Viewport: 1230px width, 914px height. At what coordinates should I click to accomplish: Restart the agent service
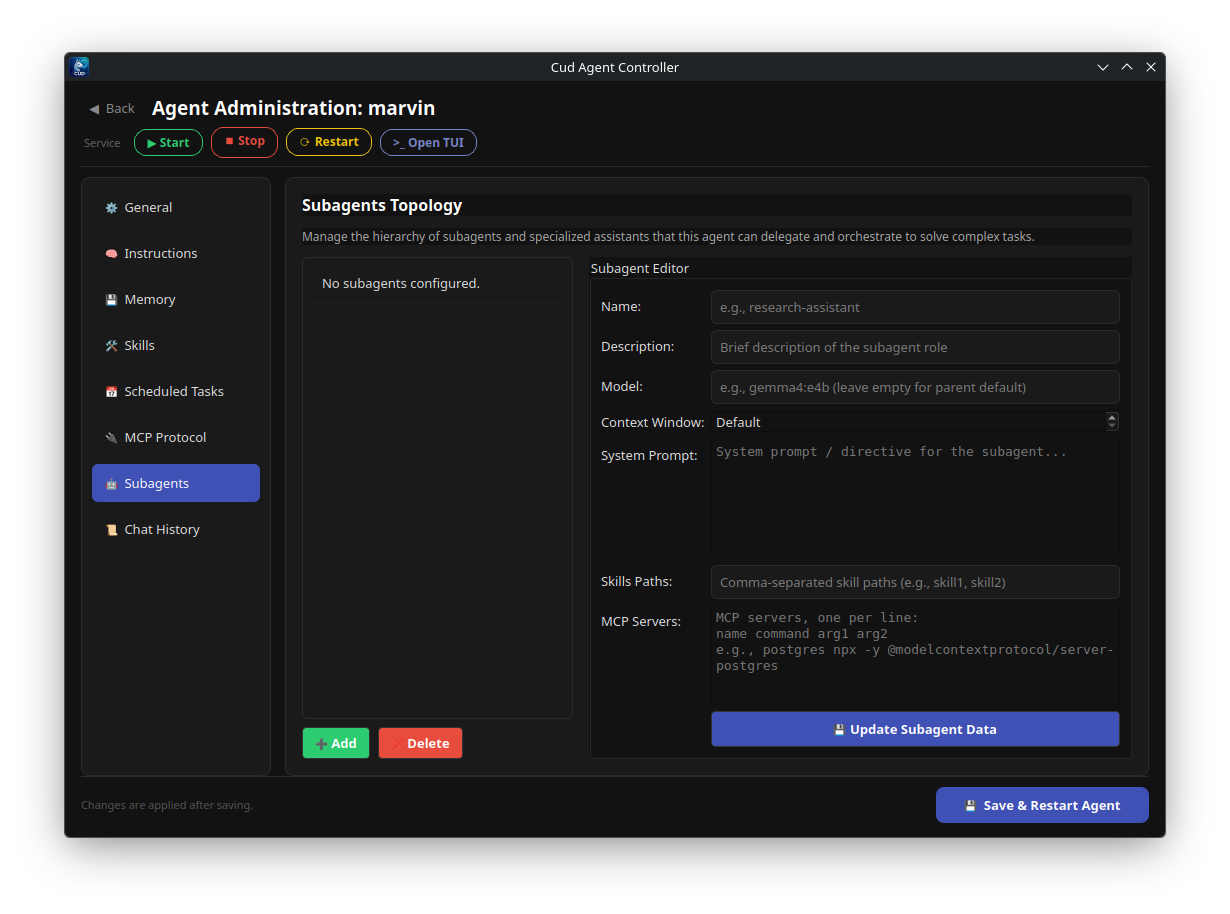point(329,142)
